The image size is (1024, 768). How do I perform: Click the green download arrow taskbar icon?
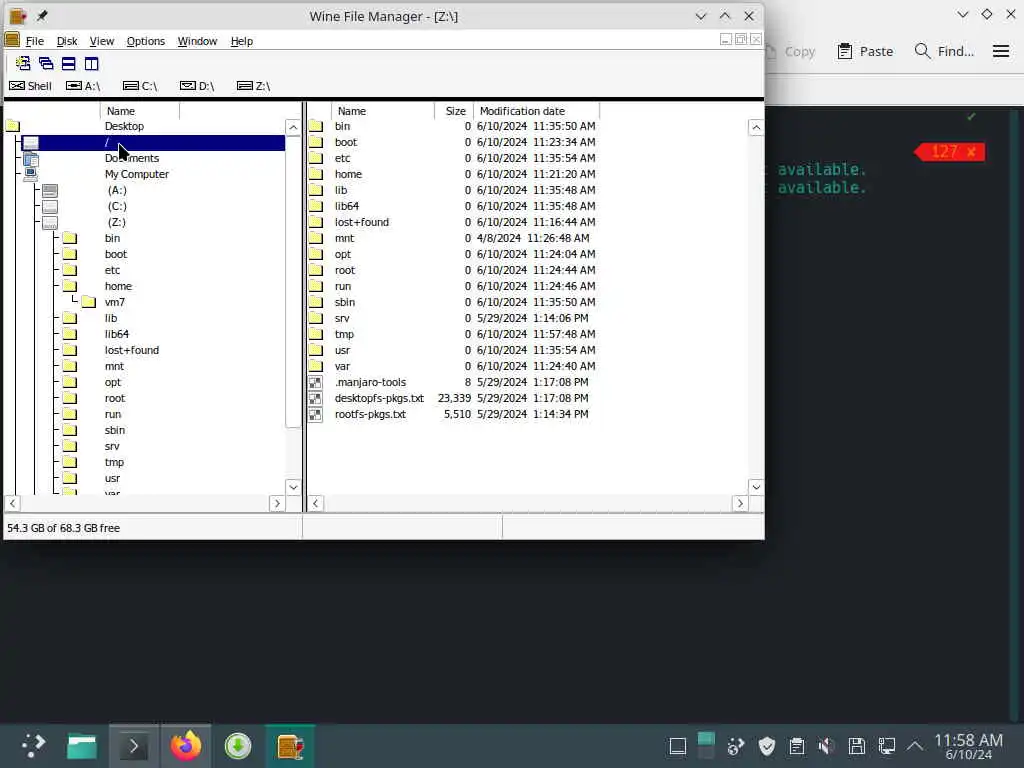238,746
